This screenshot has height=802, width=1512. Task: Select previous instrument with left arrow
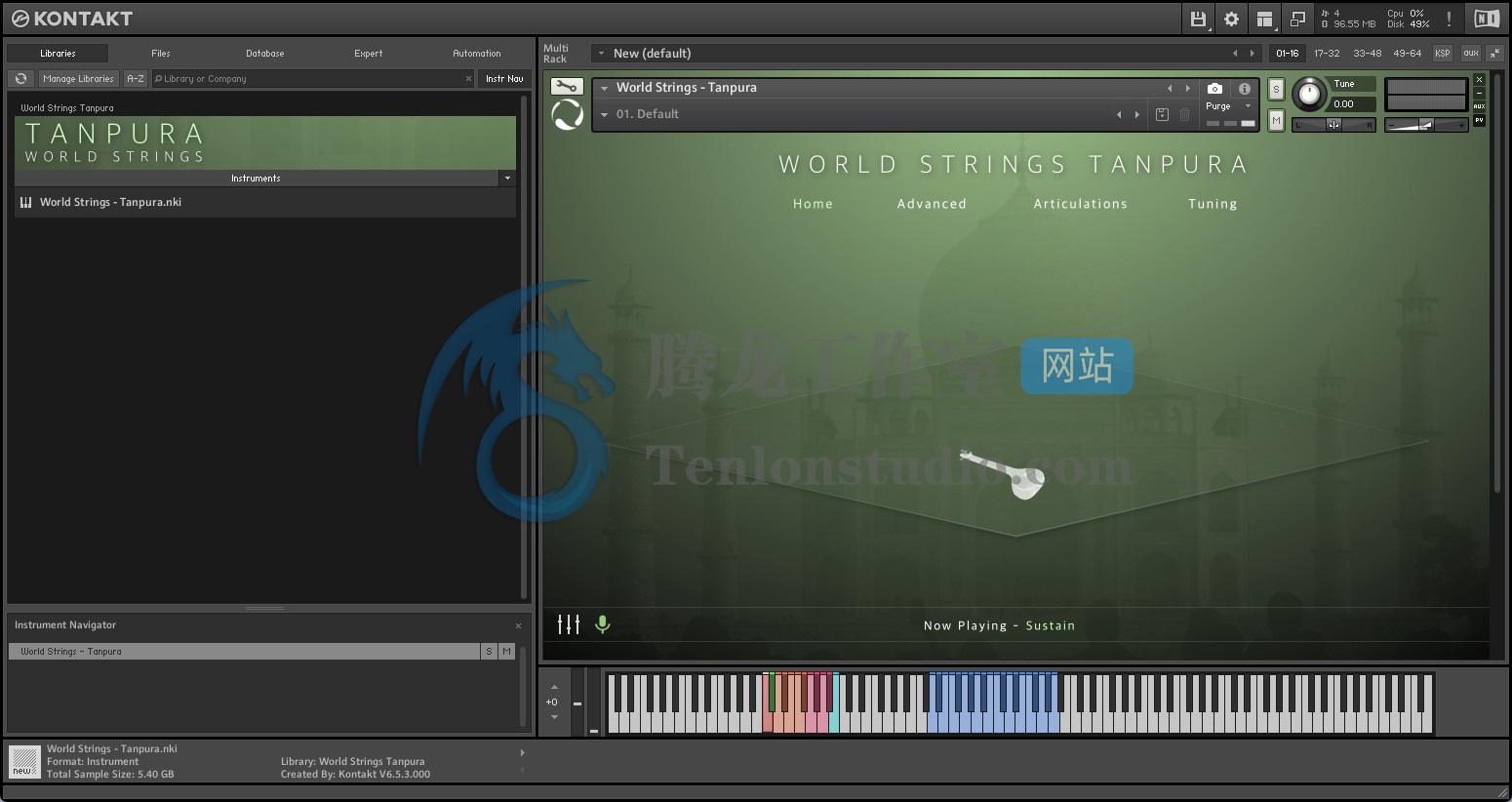pos(1170,88)
